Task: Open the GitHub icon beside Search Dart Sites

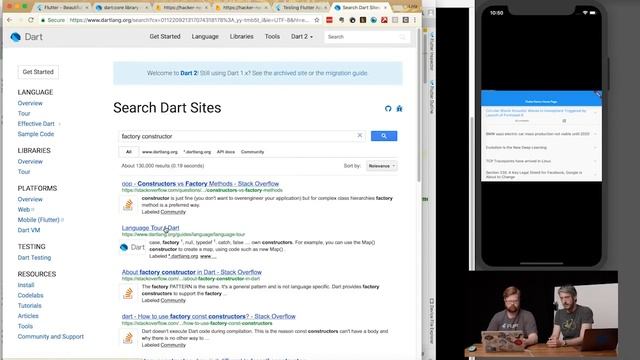Action: [x=388, y=109]
